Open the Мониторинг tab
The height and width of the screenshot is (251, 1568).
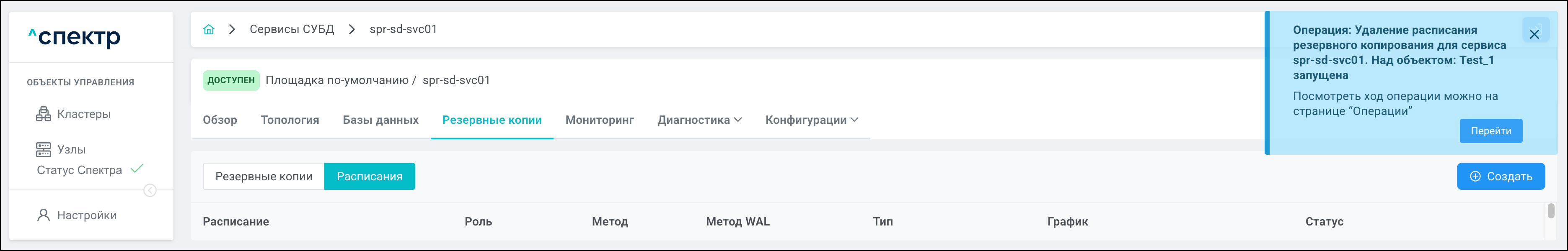point(600,120)
